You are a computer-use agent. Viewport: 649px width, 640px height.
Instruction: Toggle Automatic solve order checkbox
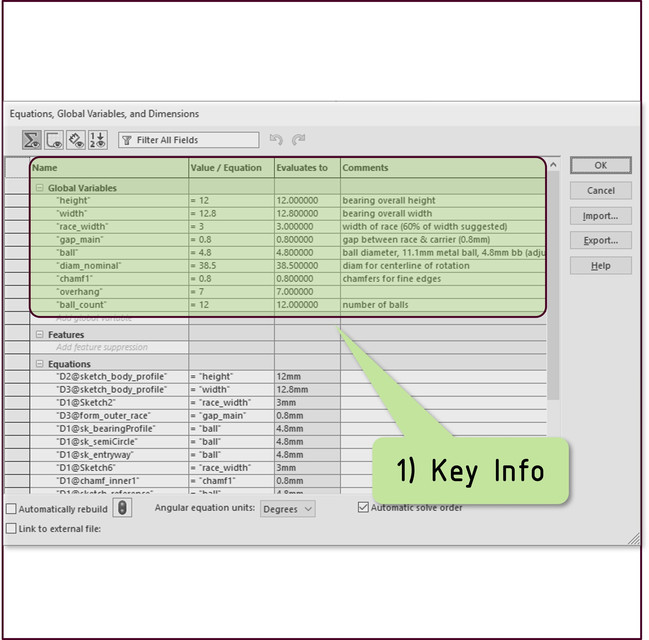(363, 508)
